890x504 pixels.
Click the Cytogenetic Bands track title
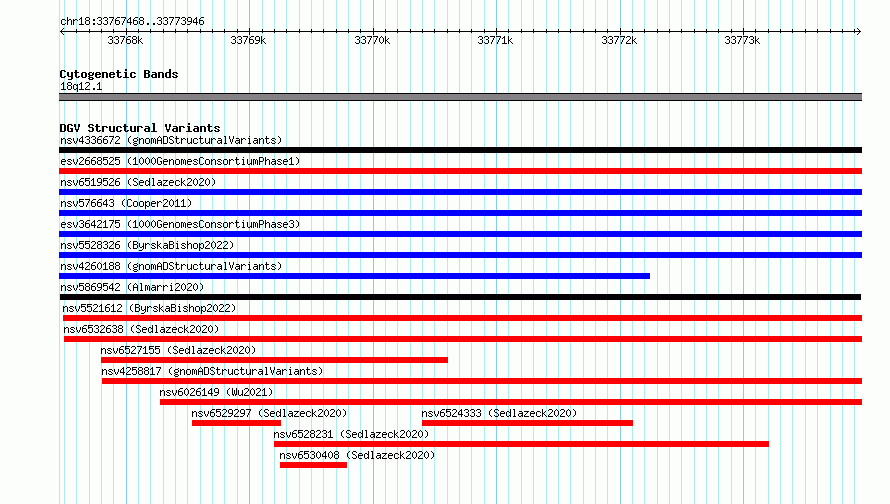pos(119,74)
